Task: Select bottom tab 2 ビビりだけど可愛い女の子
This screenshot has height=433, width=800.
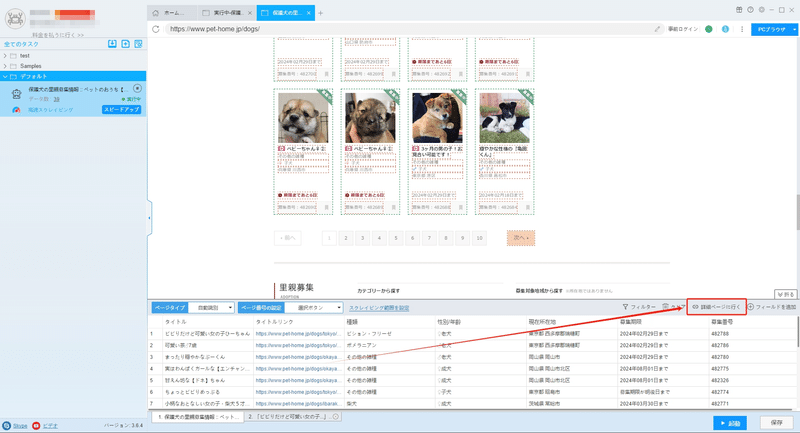Action: (289, 417)
